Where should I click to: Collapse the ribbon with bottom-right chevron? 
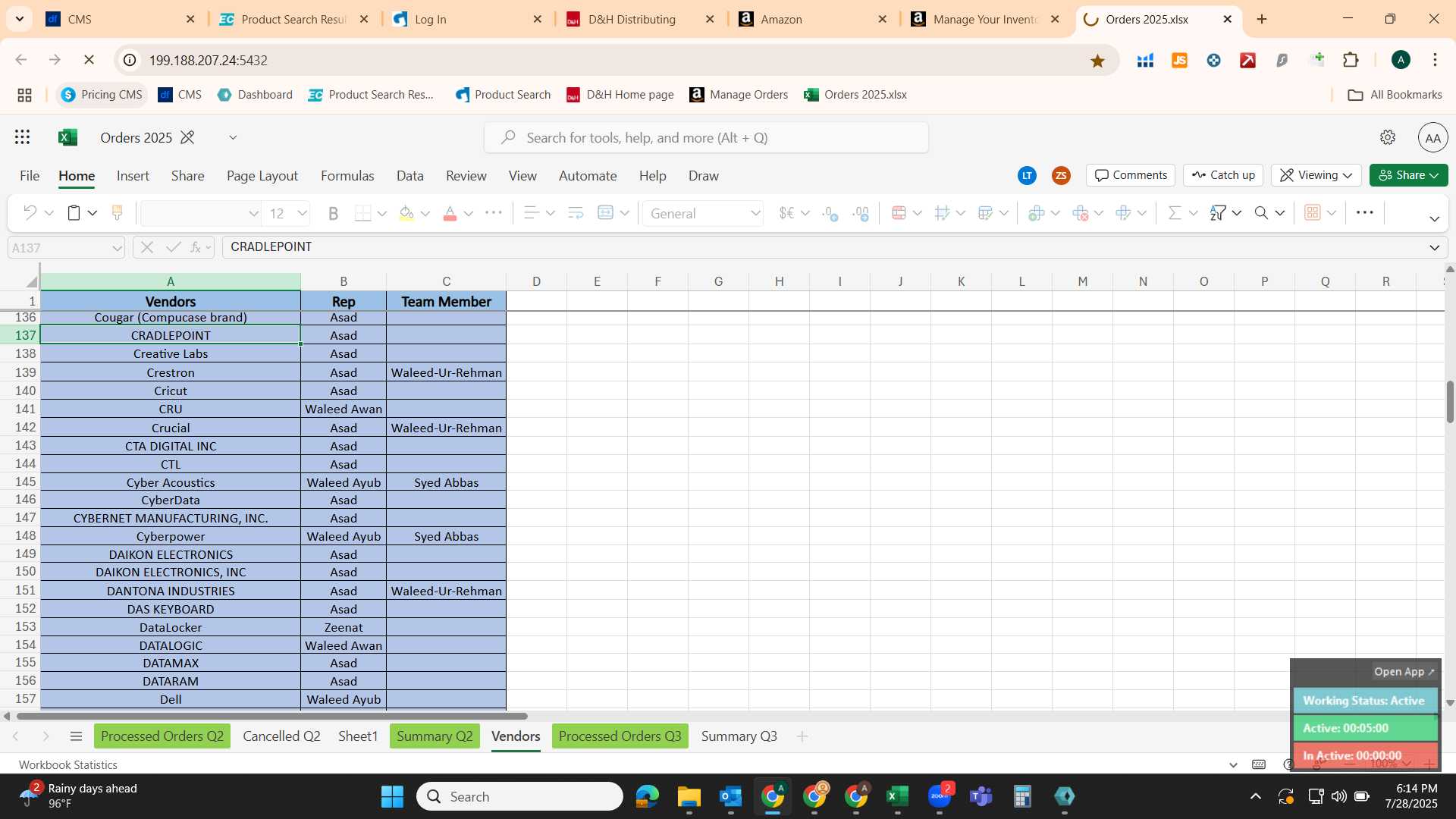pos(1434,218)
